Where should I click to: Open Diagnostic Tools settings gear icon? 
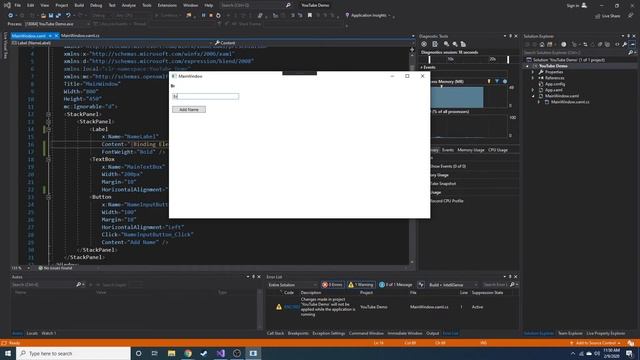424,44
